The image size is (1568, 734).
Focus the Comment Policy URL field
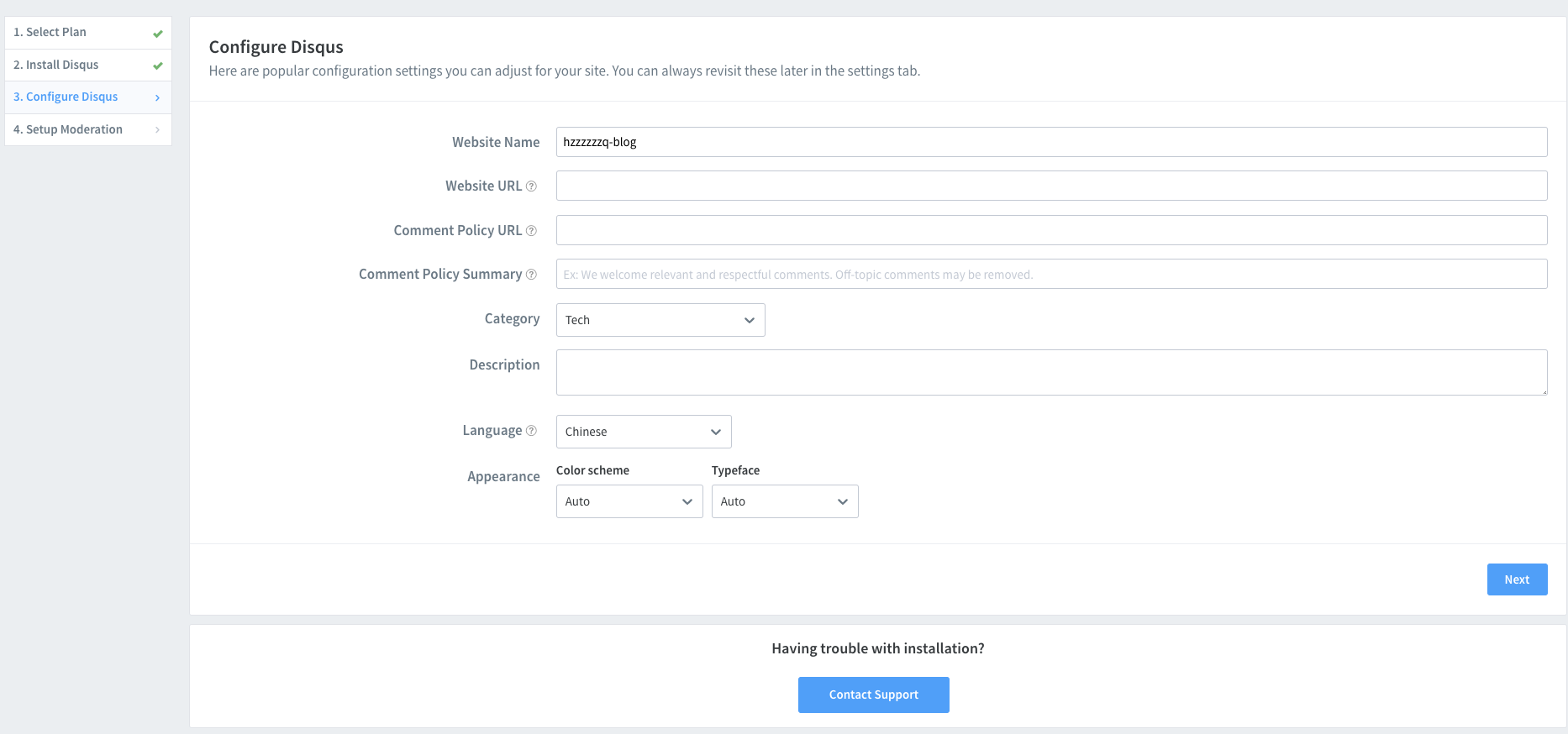pos(1051,230)
